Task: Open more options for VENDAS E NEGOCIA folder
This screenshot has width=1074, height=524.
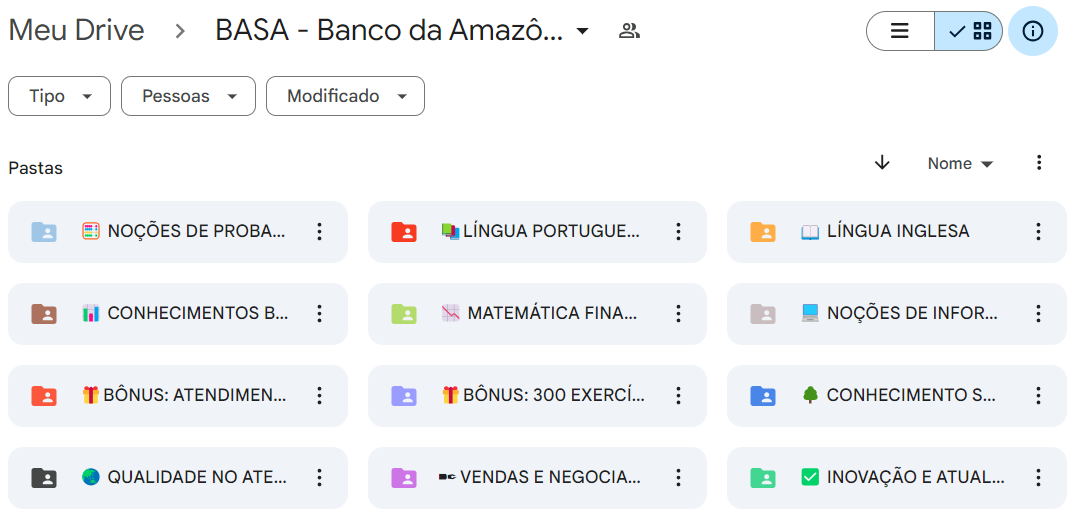Action: (678, 478)
